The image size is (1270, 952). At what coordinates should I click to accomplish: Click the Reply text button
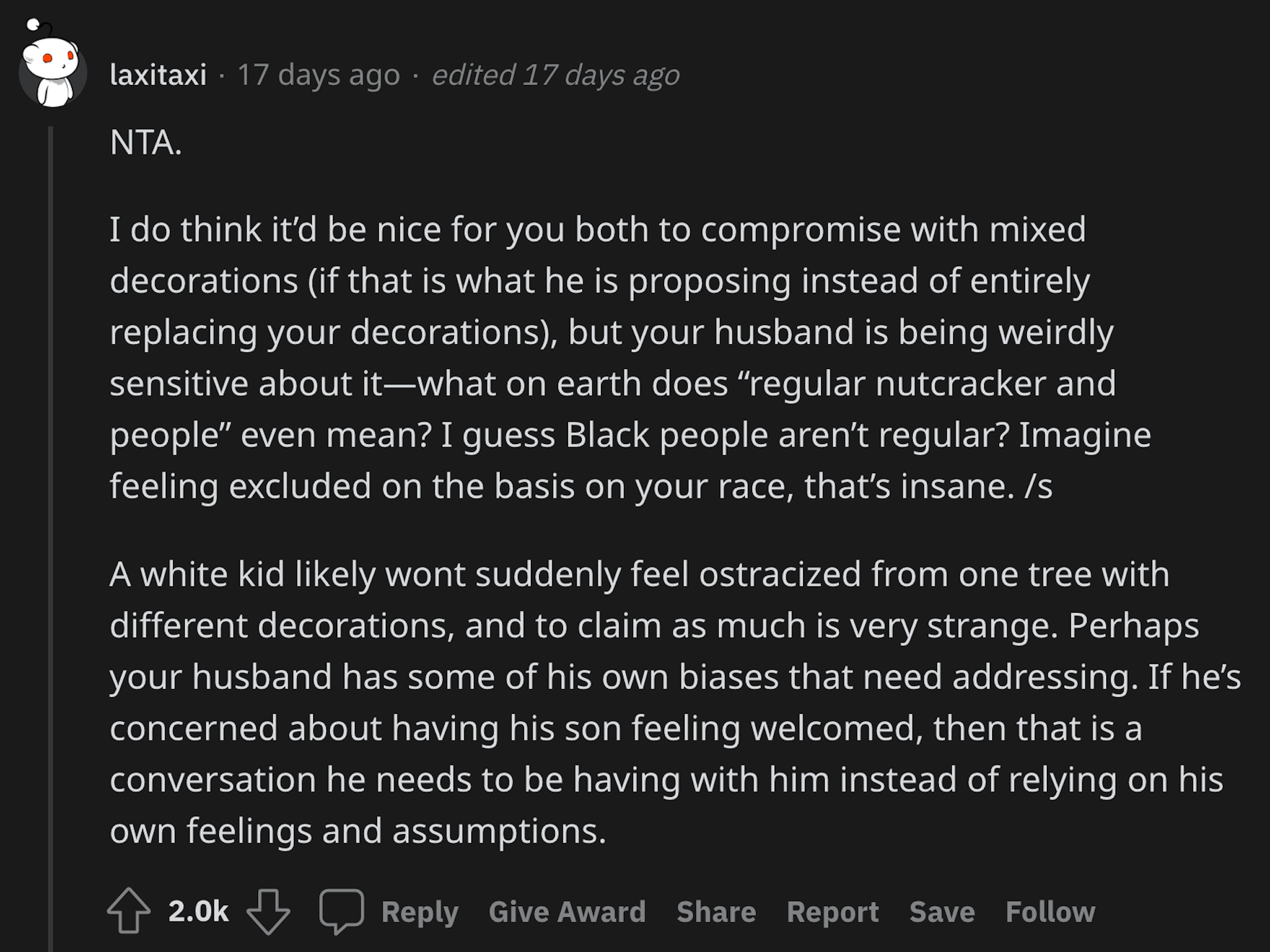pos(420,912)
